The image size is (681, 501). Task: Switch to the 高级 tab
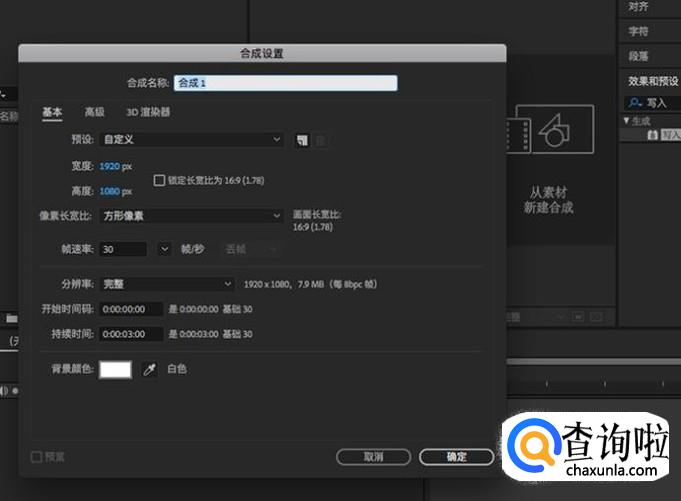[x=94, y=112]
